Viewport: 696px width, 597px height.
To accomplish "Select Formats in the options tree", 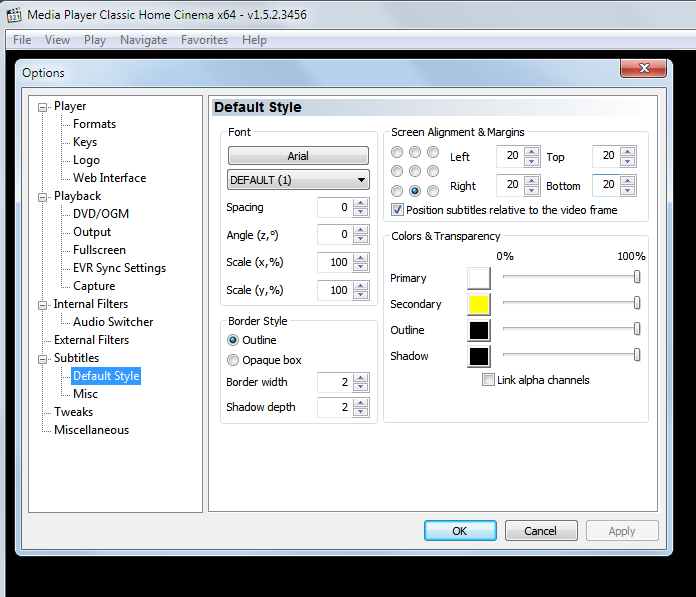I will pyautogui.click(x=95, y=124).
